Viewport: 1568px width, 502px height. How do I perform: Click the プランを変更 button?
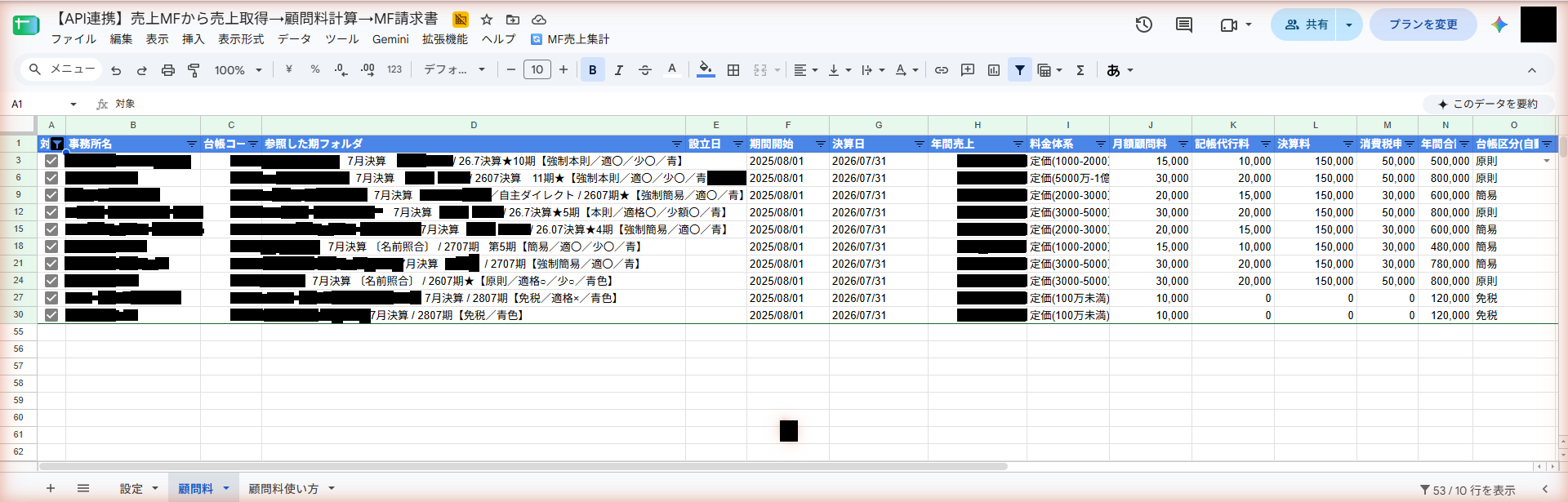pyautogui.click(x=1423, y=24)
